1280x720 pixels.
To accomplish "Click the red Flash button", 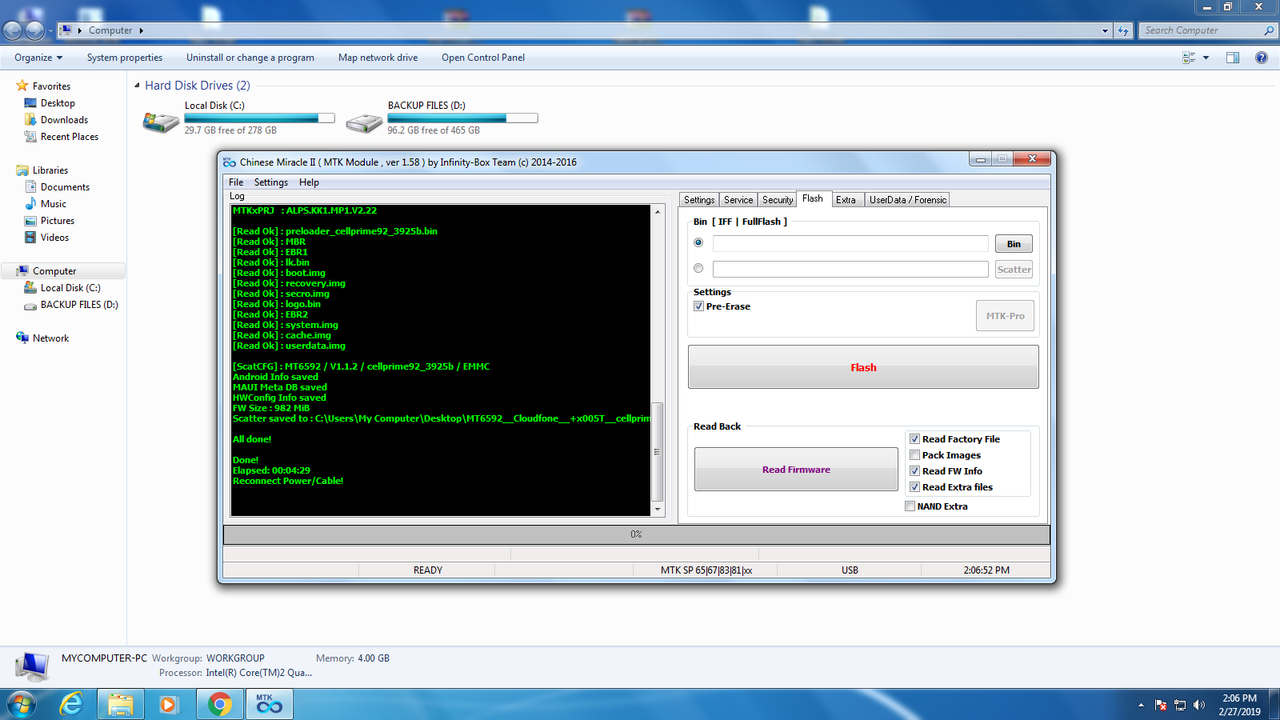I will click(x=863, y=367).
